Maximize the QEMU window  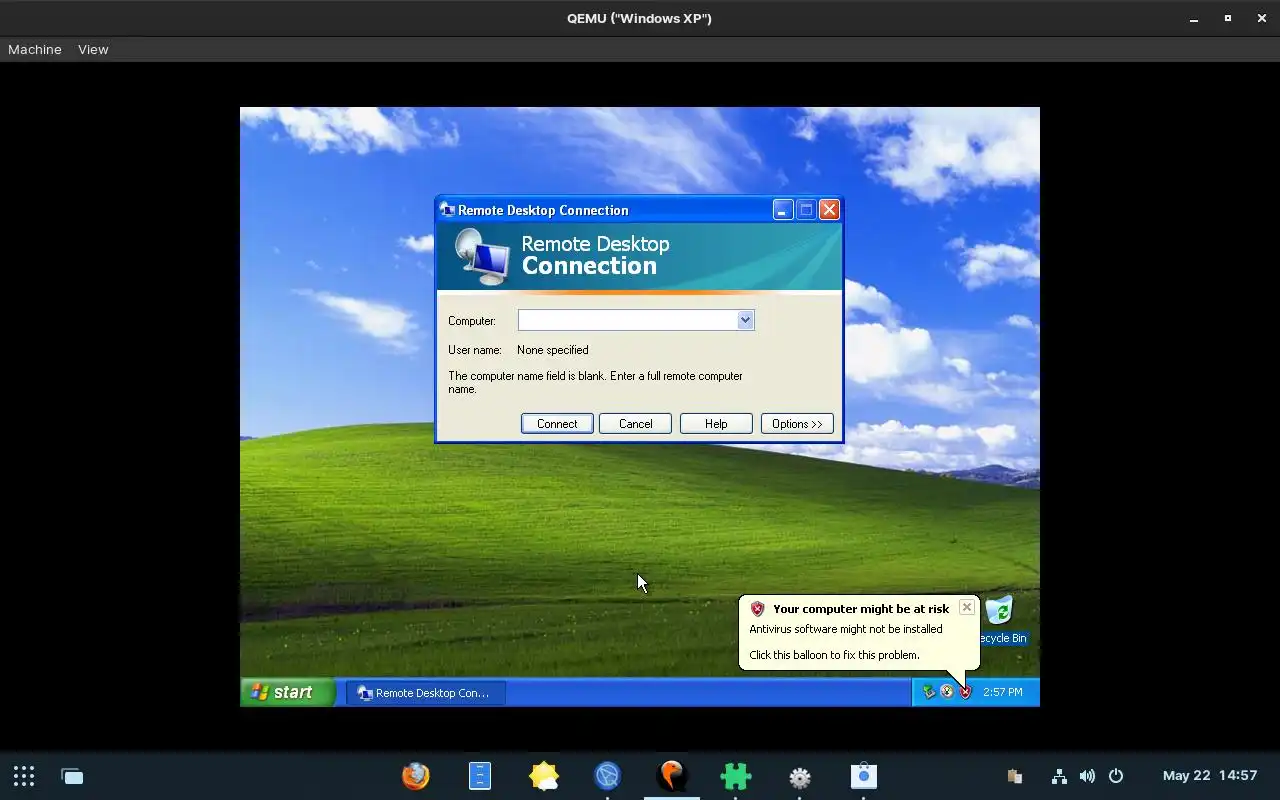coord(1228,18)
